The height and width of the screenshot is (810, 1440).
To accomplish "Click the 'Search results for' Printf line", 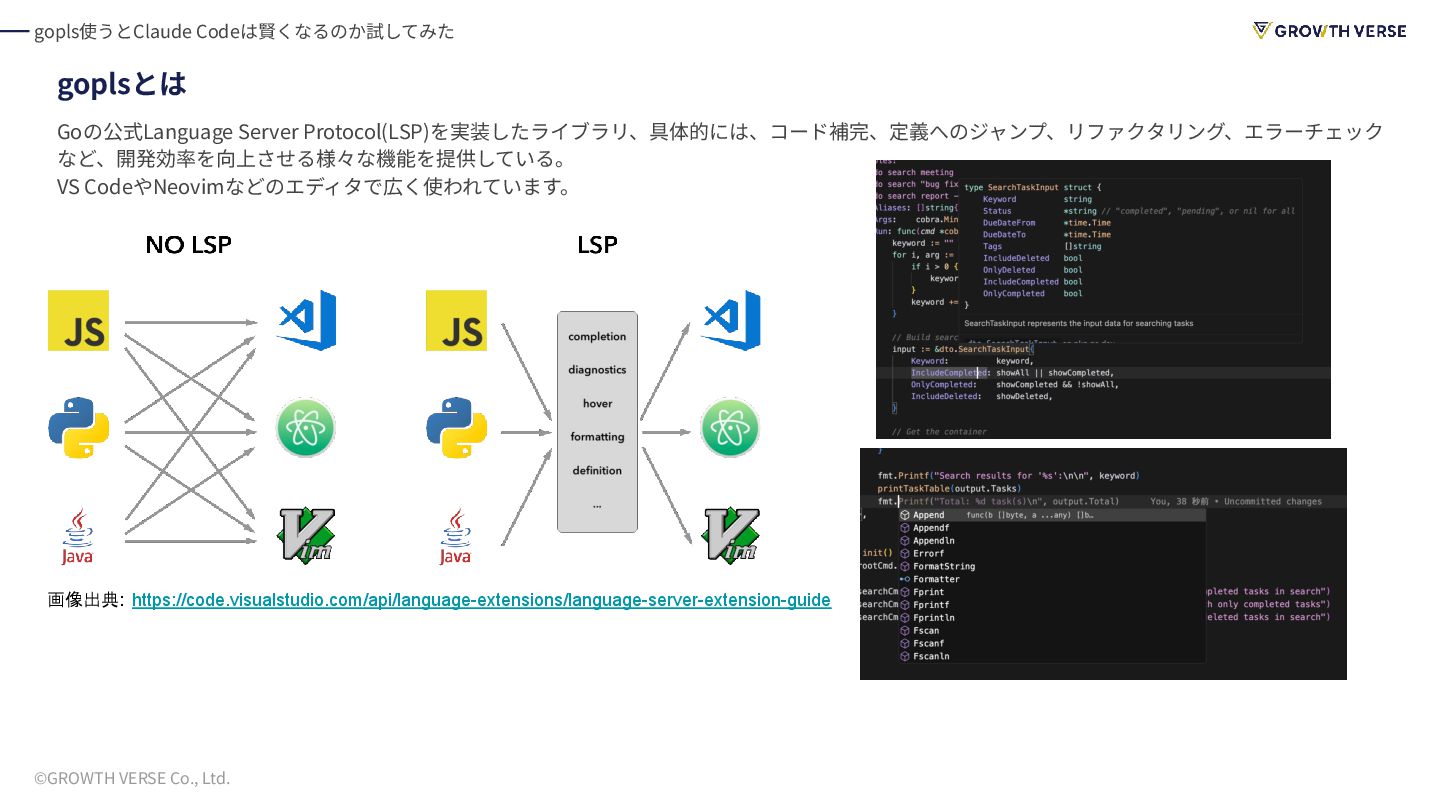I will tap(1008, 475).
